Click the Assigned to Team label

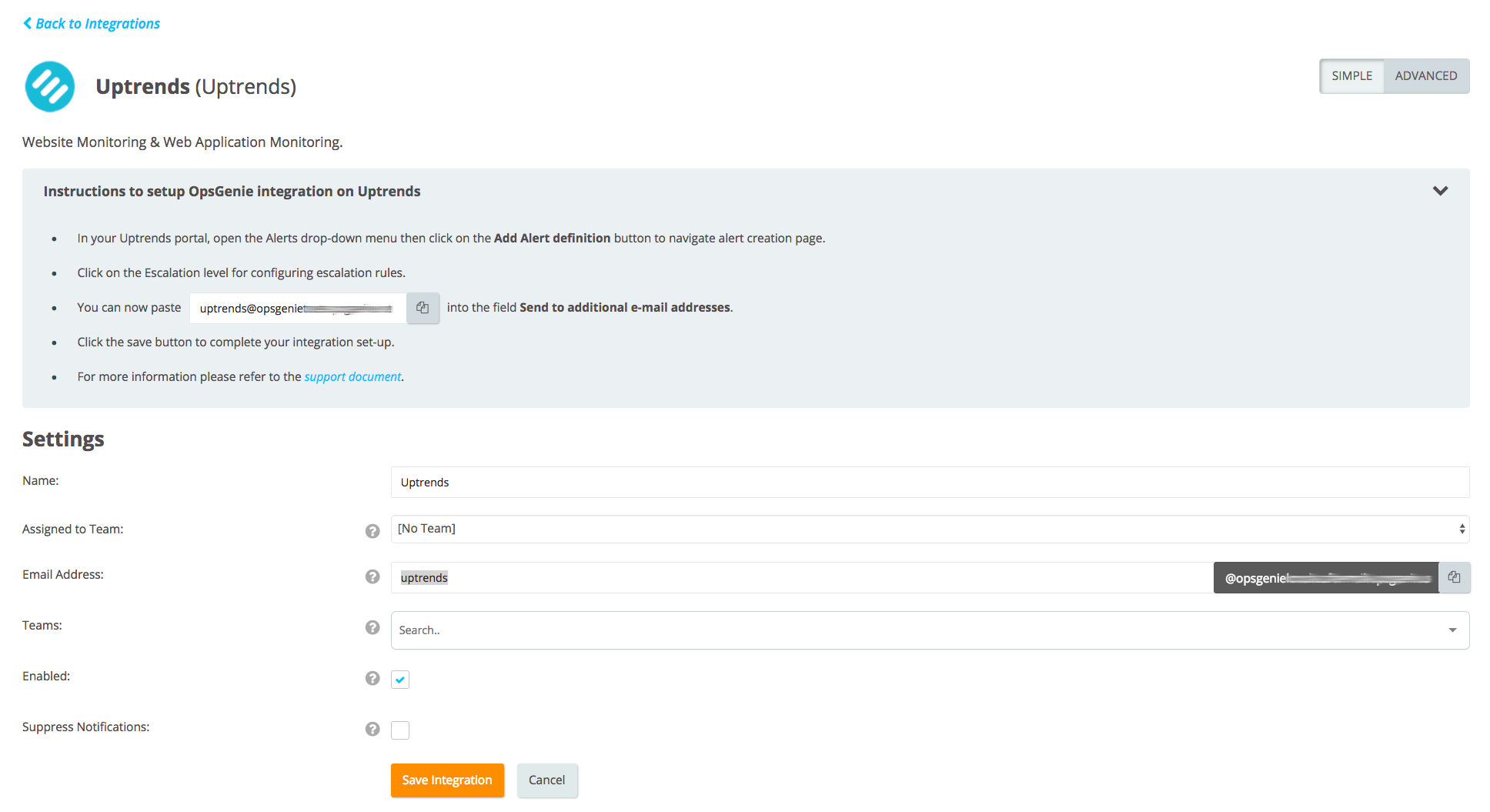pyautogui.click(x=72, y=530)
